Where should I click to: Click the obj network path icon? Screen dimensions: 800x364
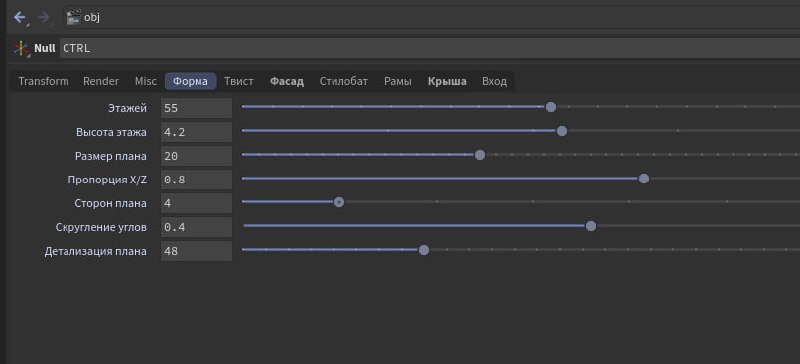[74, 17]
